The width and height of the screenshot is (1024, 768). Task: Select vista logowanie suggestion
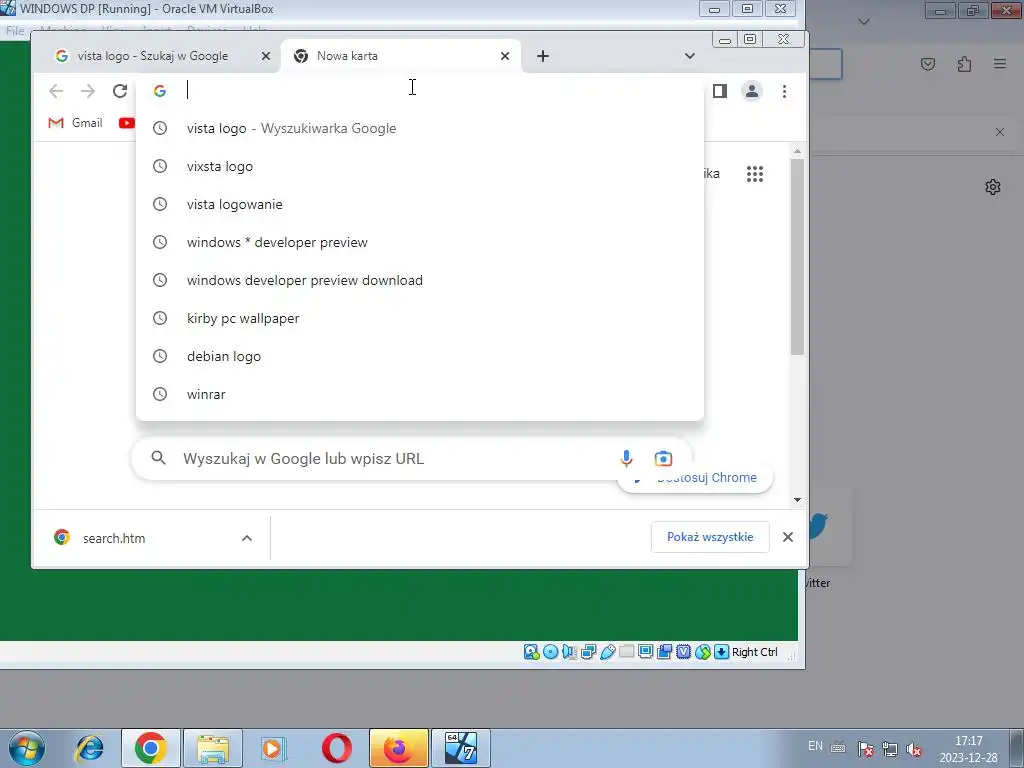[x=420, y=204]
